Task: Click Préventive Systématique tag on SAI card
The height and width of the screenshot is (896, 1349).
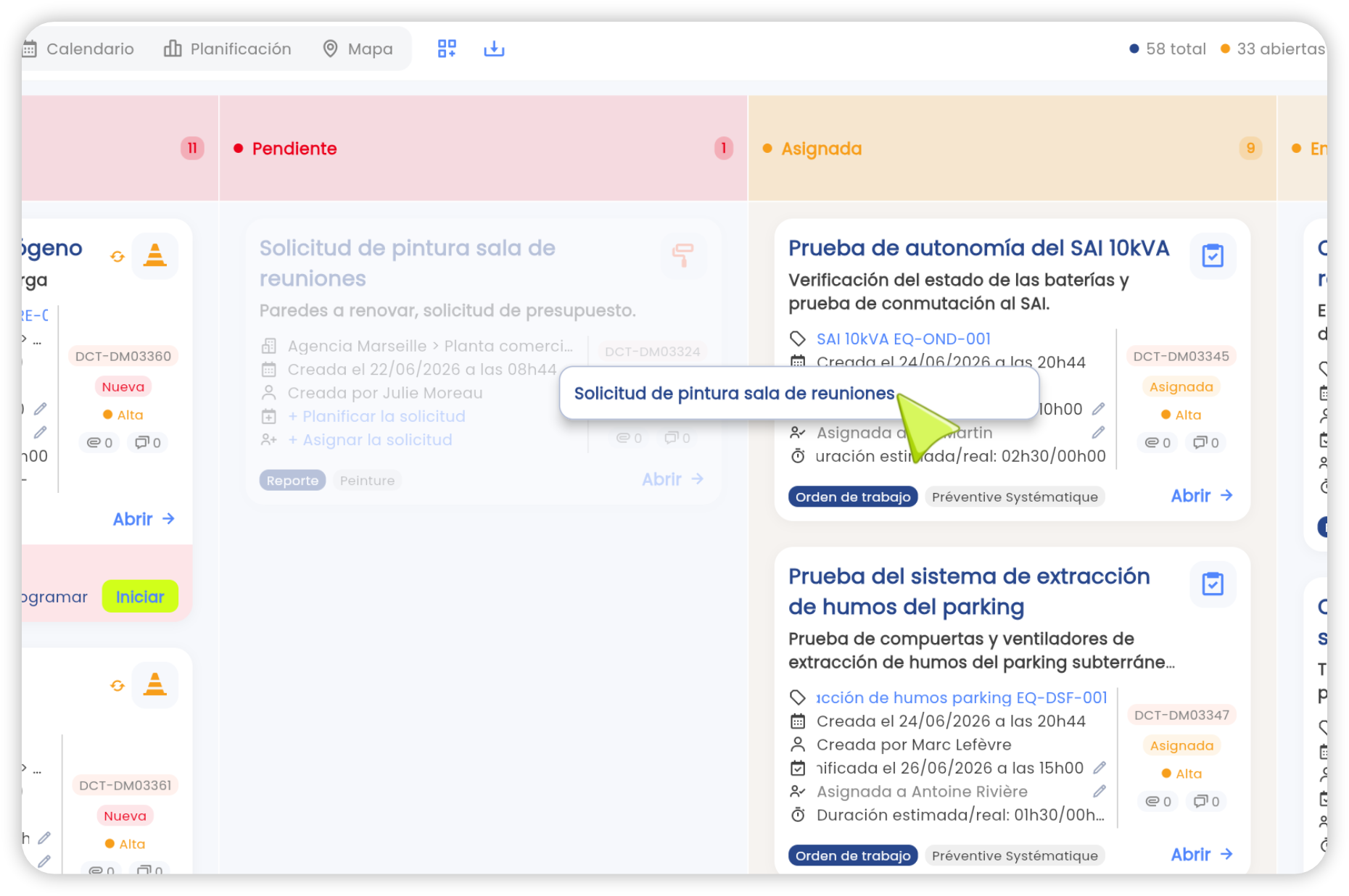Action: coord(1015,497)
